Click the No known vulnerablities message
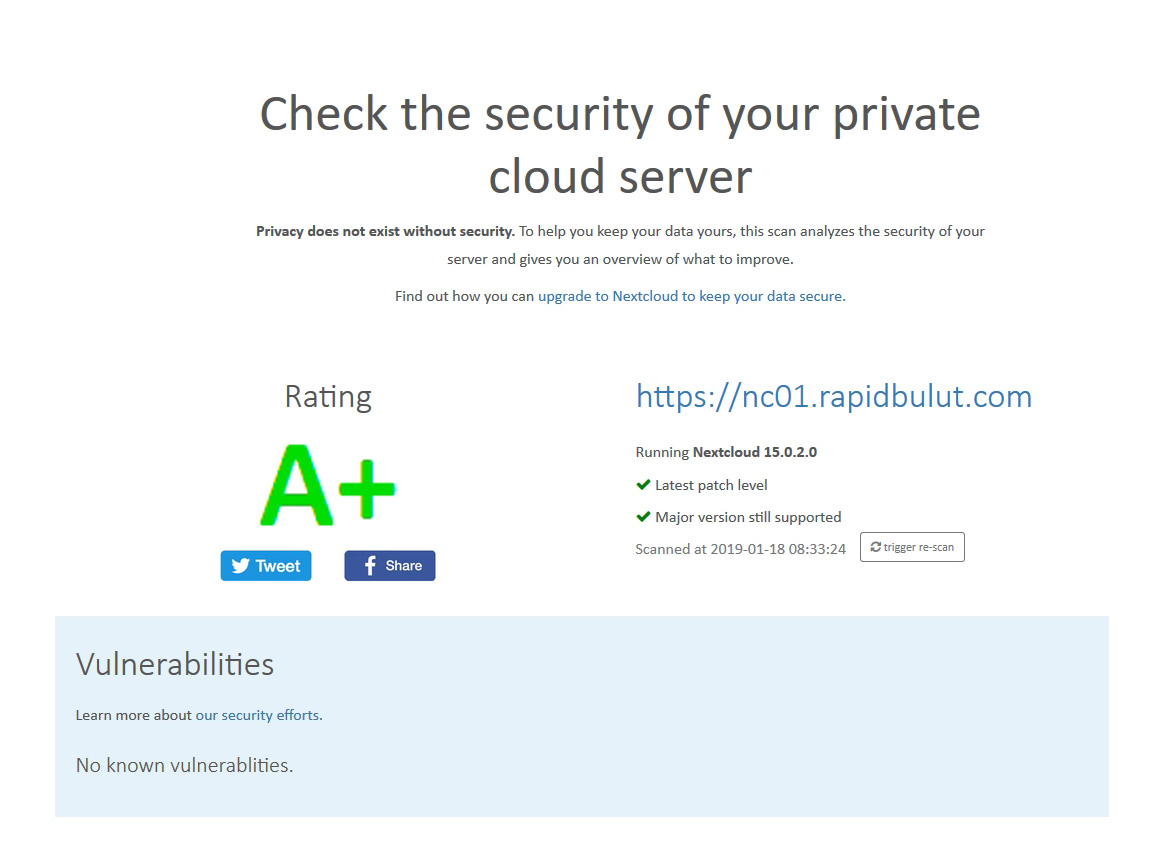 [184, 765]
